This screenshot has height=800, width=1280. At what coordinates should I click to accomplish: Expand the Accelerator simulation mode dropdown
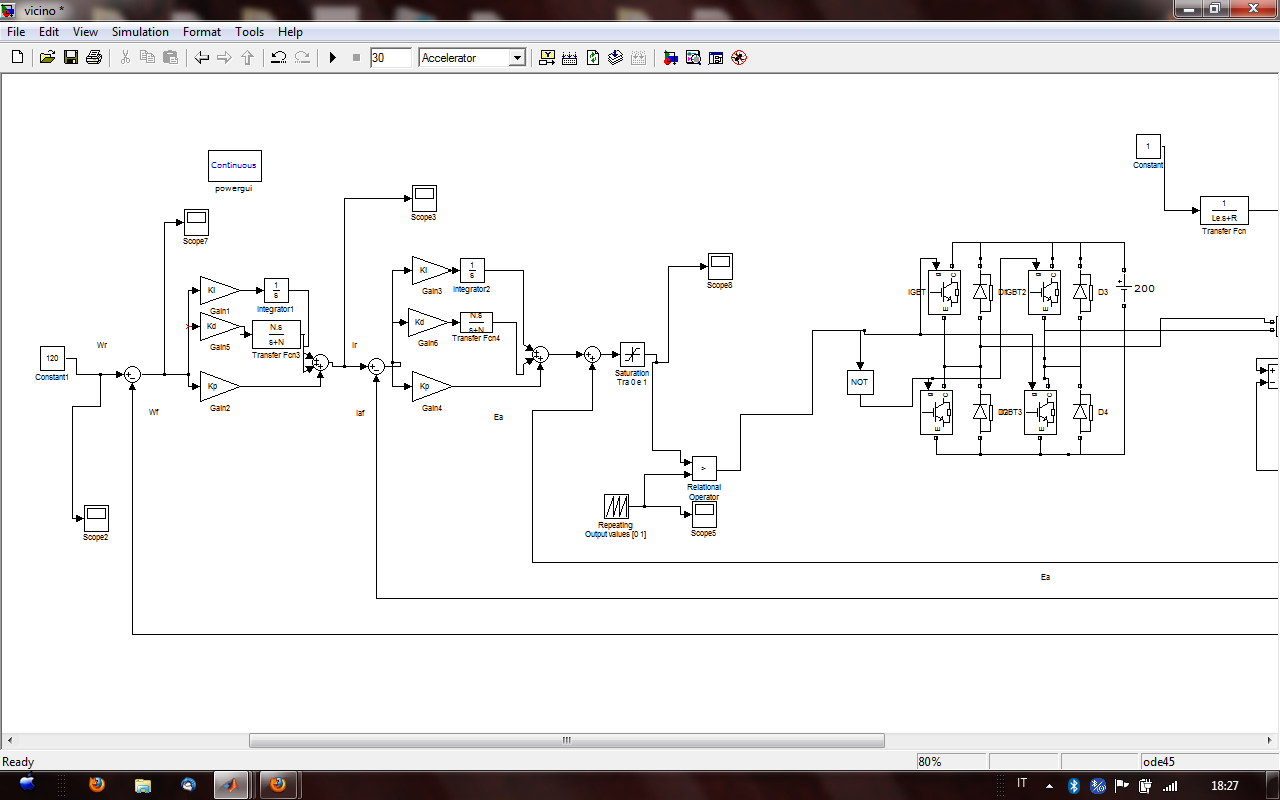pyautogui.click(x=517, y=58)
